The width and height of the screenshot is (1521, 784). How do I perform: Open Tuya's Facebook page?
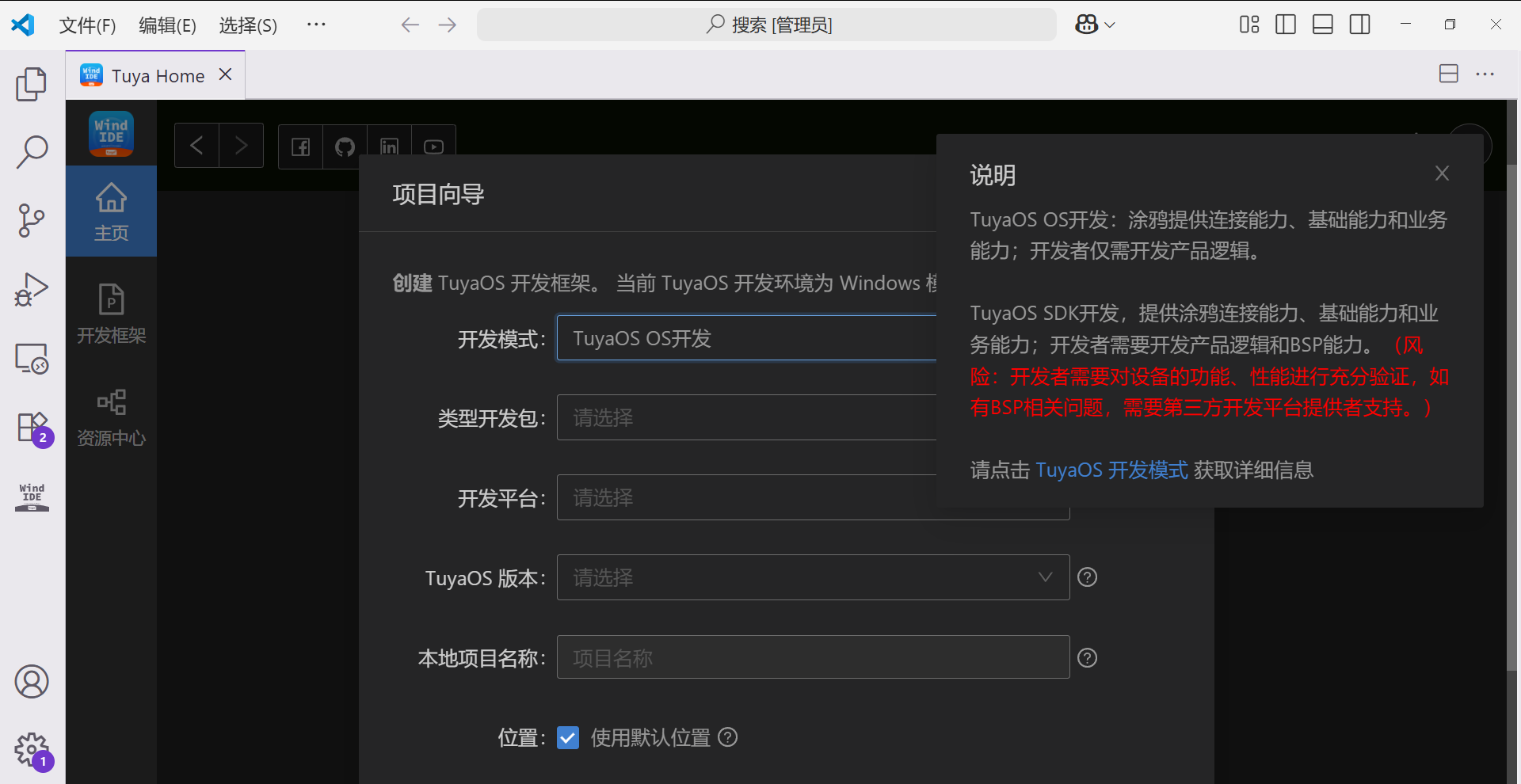tap(299, 147)
